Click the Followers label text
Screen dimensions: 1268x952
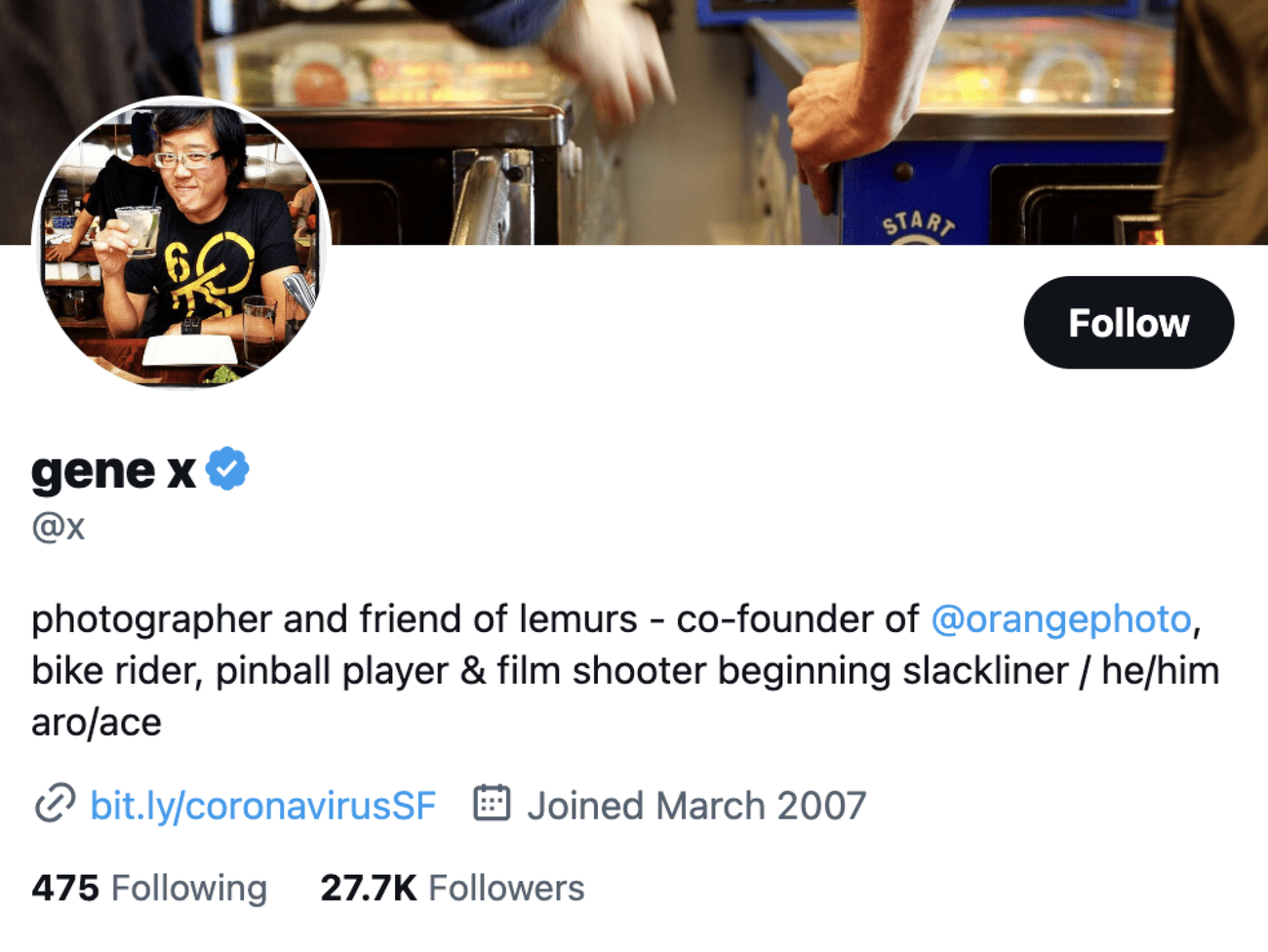pyautogui.click(x=505, y=888)
